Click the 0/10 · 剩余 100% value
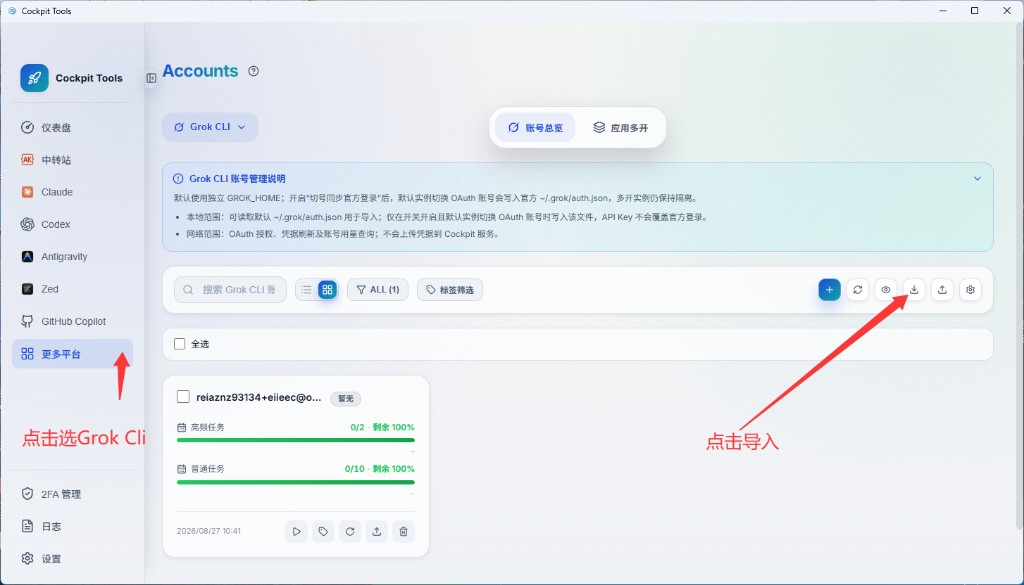 tap(379, 469)
